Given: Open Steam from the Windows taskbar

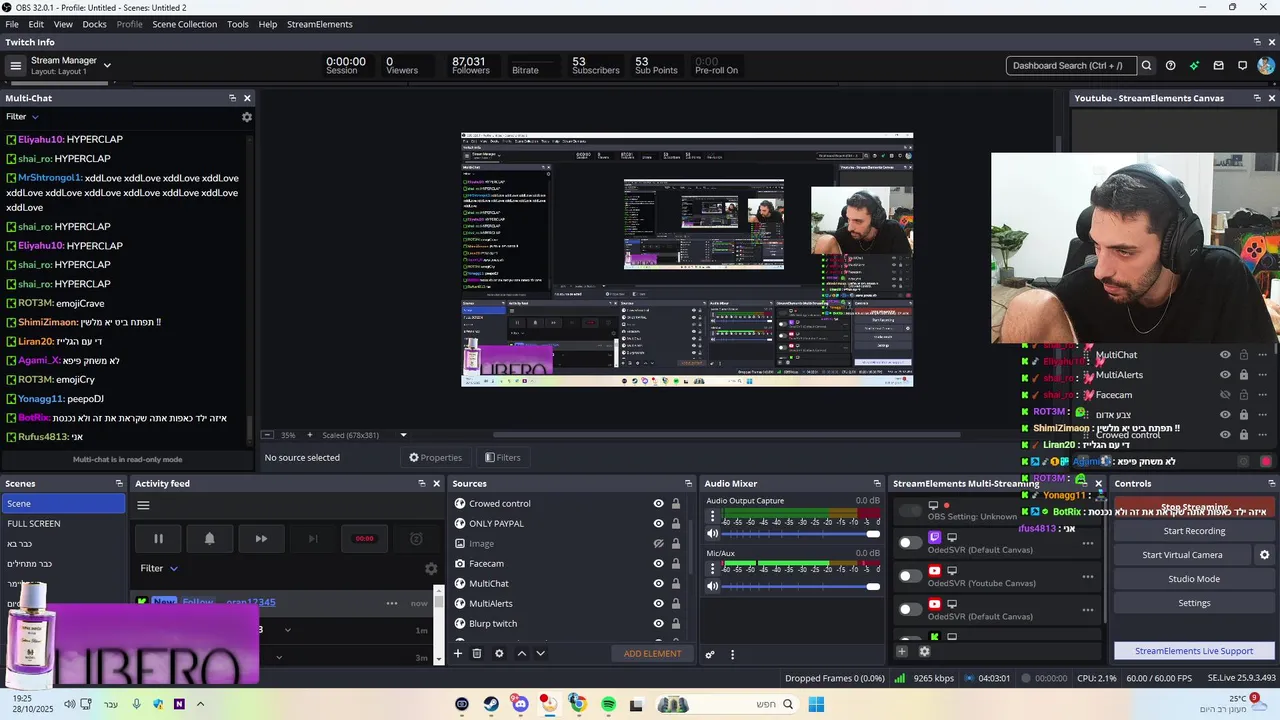Looking at the screenshot, I should (491, 705).
